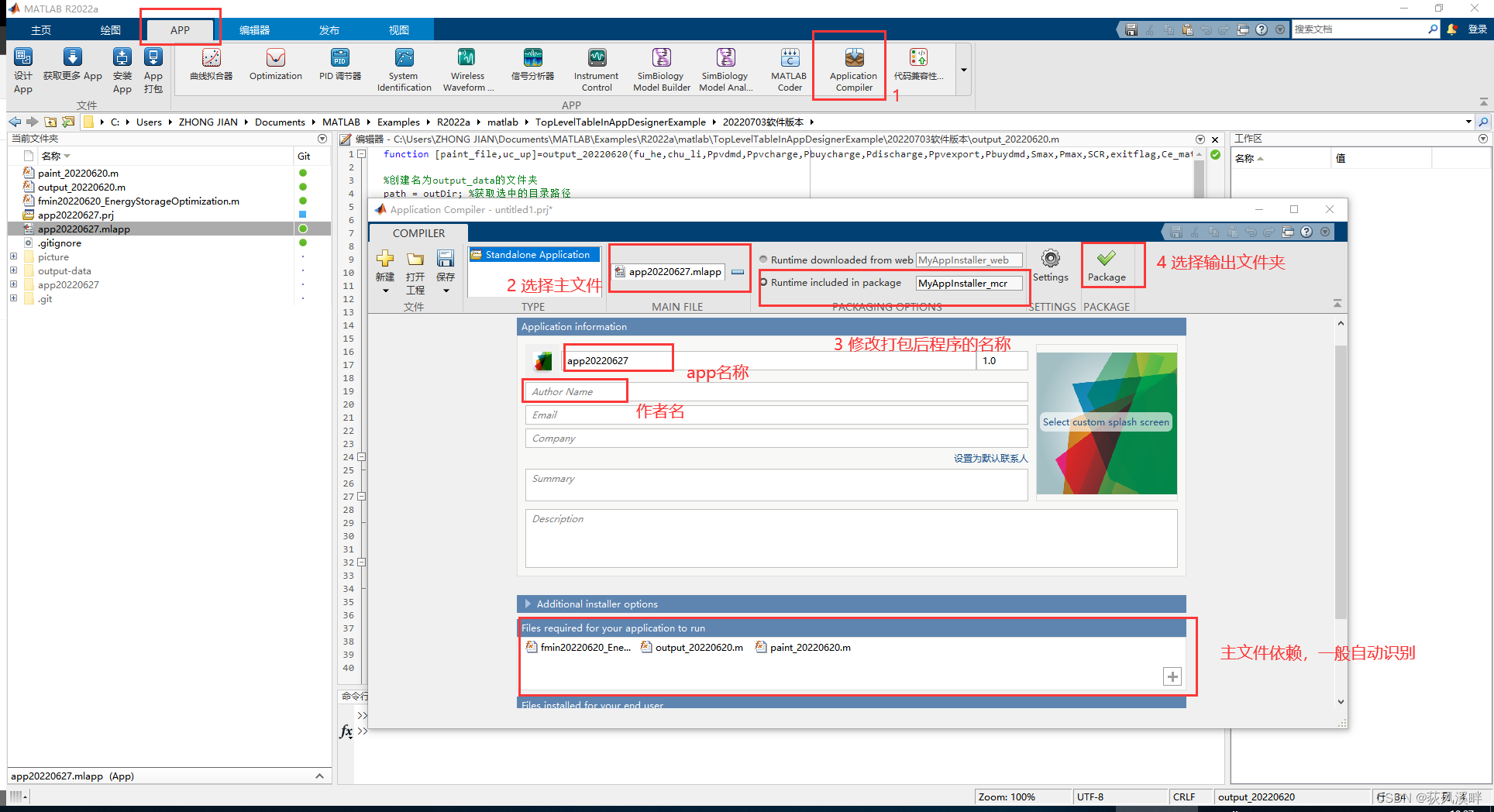Expand the apps gallery dropdown arrow
Screen dimensions: 1494x812
(964, 70)
